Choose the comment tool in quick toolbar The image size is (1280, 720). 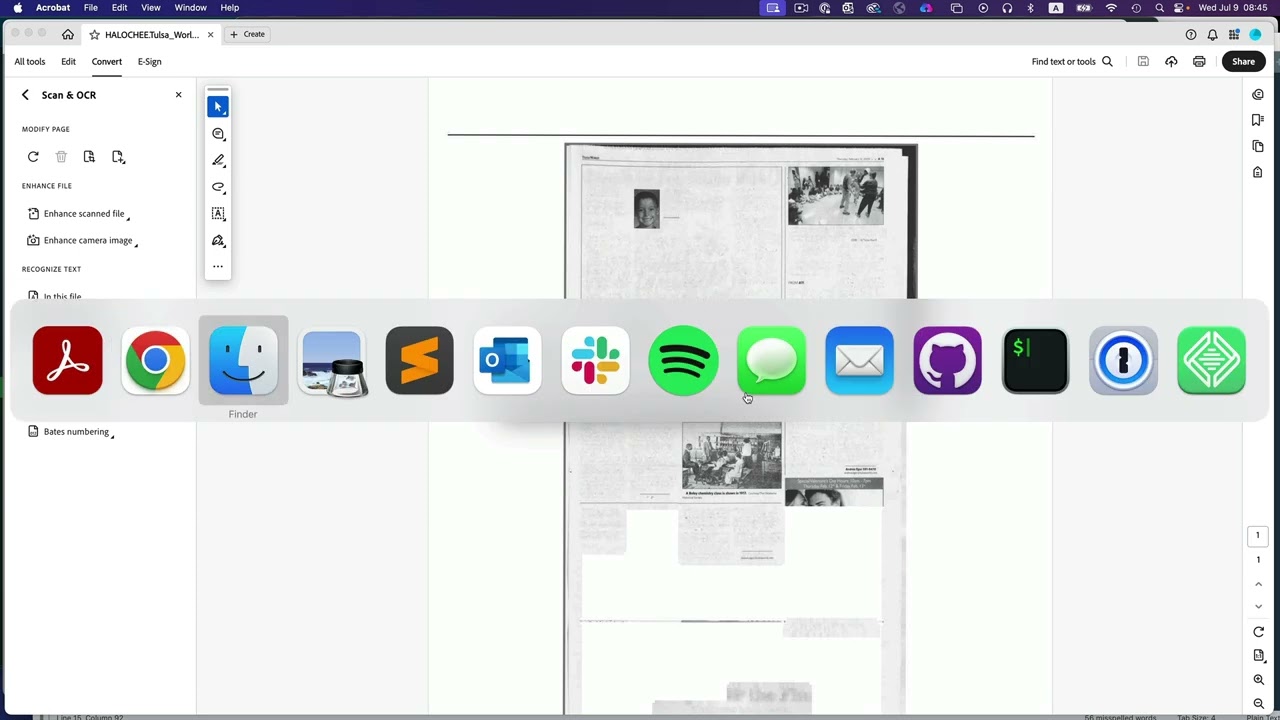(x=218, y=133)
